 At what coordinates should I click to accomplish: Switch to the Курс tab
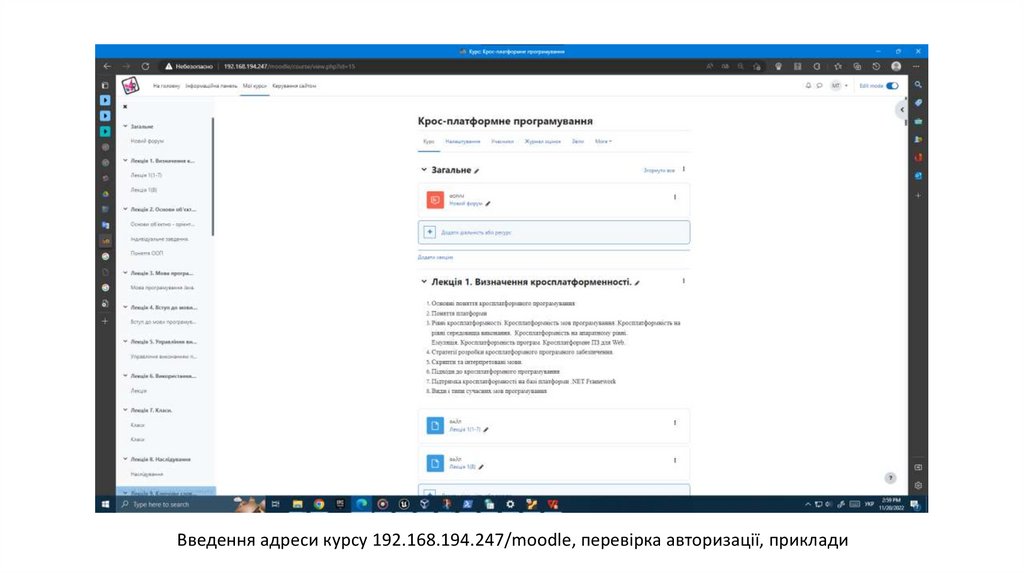point(428,141)
